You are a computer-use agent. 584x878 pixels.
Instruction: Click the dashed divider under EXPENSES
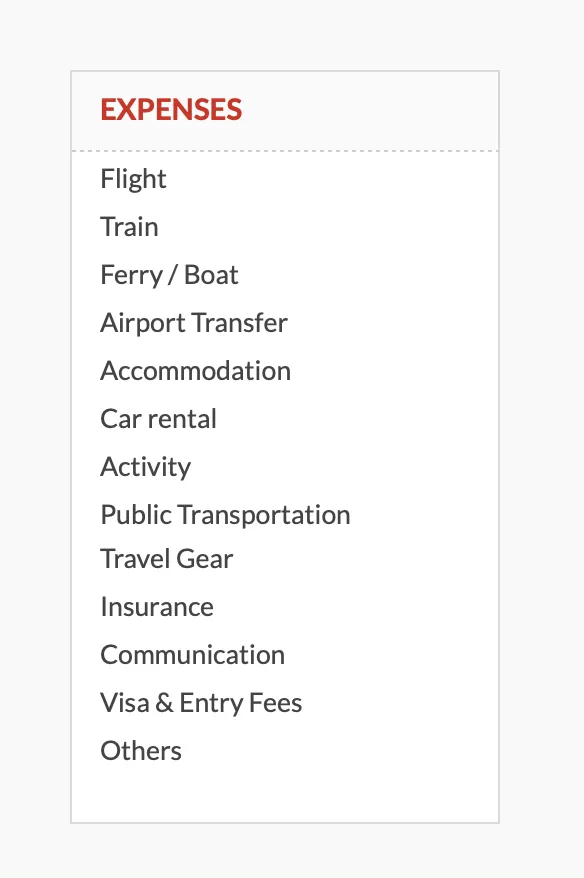[x=284, y=150]
